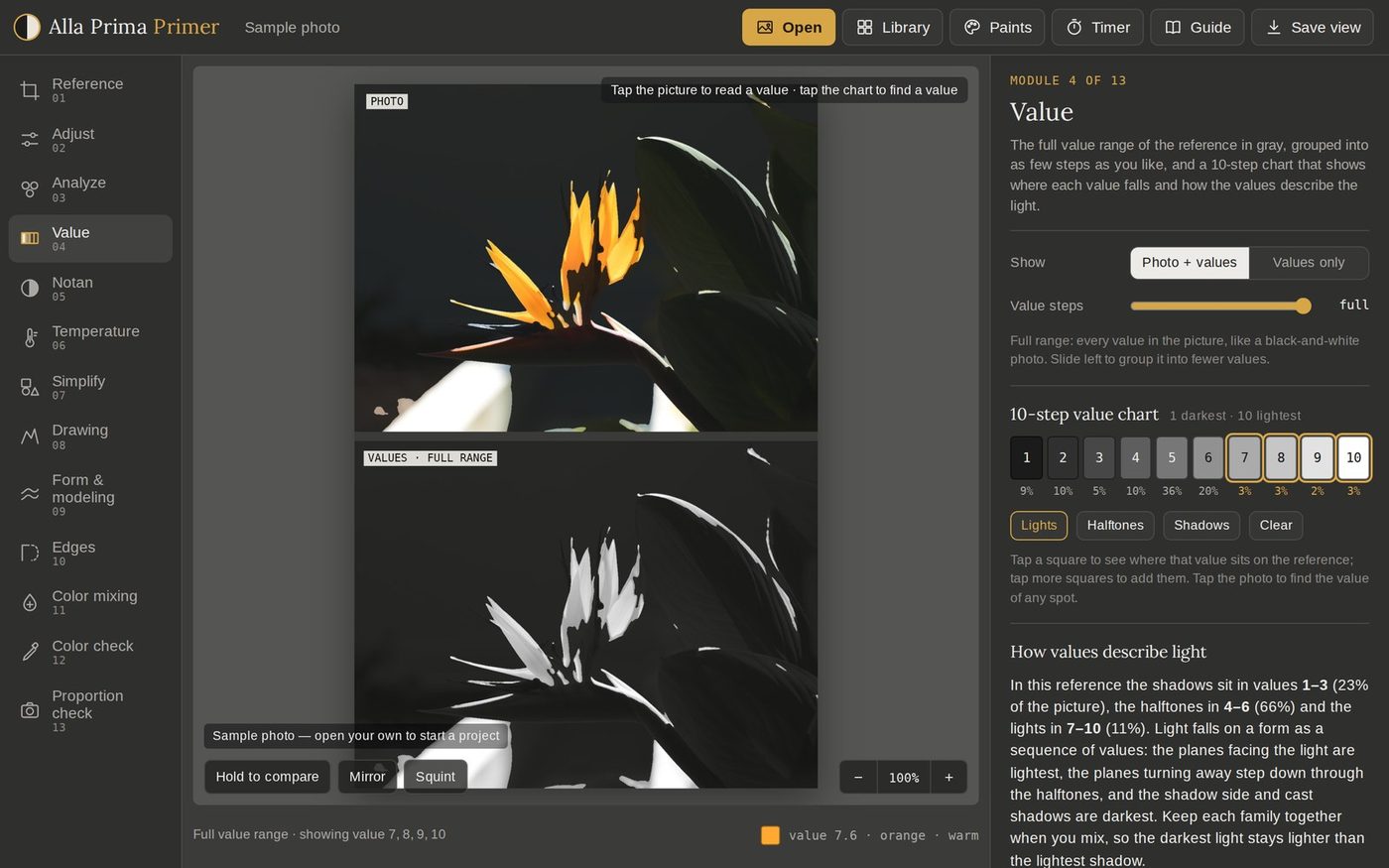The width and height of the screenshot is (1389, 868).
Task: Click the Value steps slider handle
Action: tap(1303, 306)
